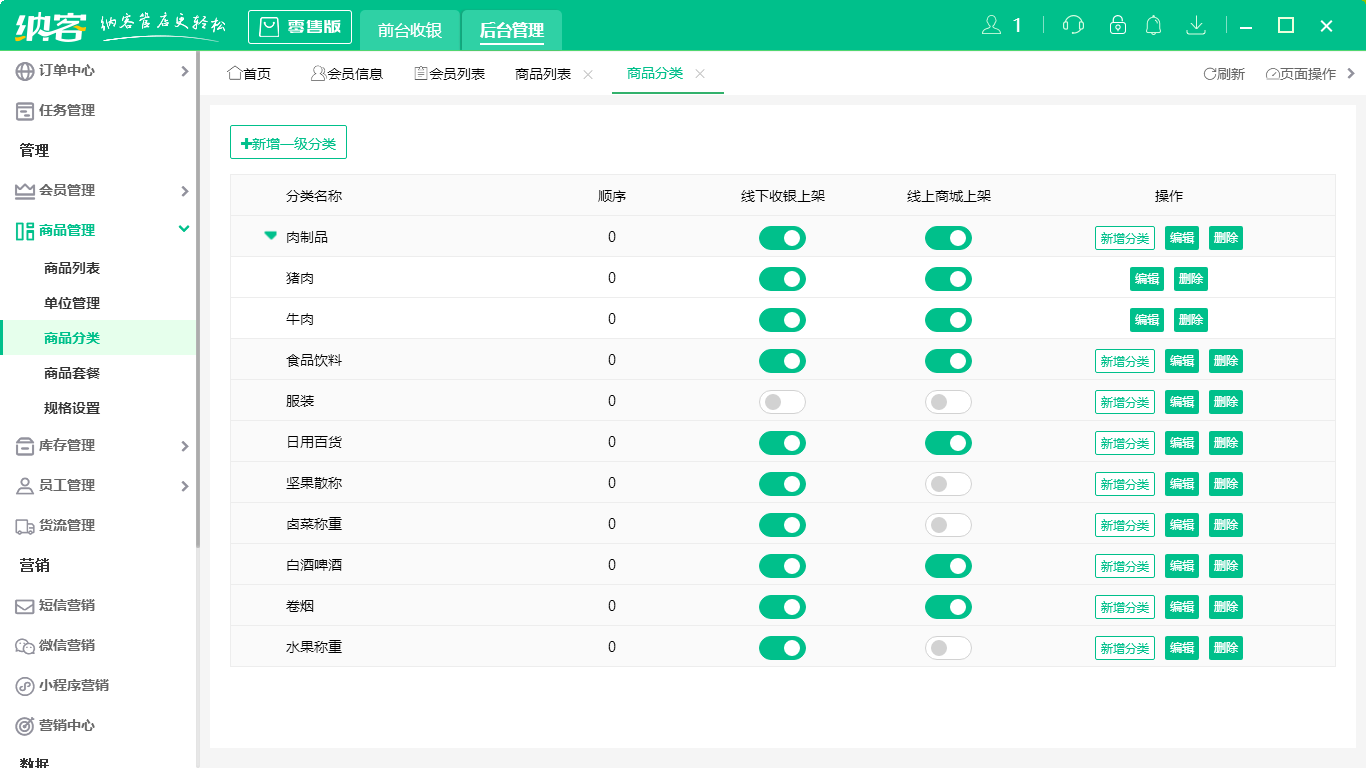Switch to the 前台收银 tab
Screen dimensions: 1366x768
coord(410,30)
